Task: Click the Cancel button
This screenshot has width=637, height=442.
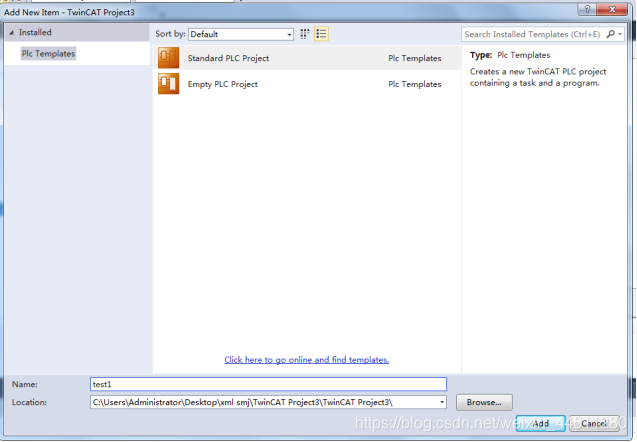Action: 594,423
